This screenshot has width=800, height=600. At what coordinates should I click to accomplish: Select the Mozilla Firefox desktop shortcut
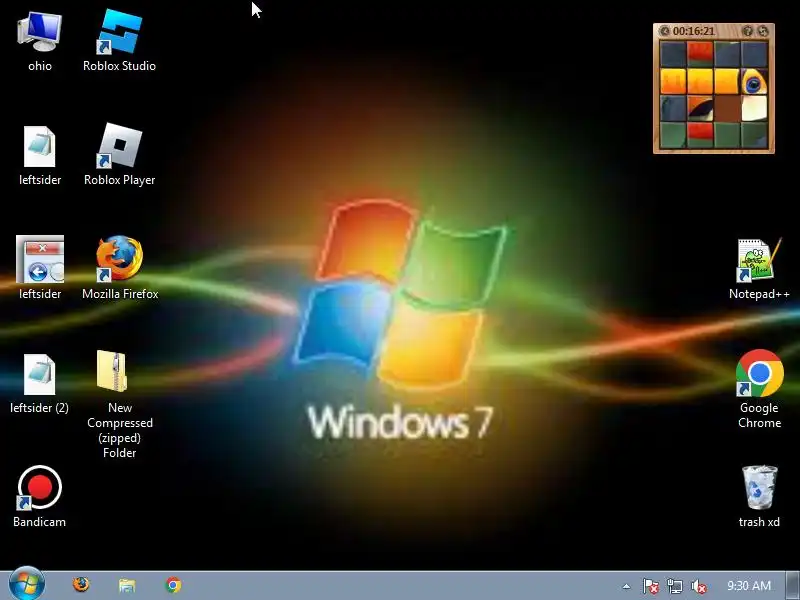point(120,269)
